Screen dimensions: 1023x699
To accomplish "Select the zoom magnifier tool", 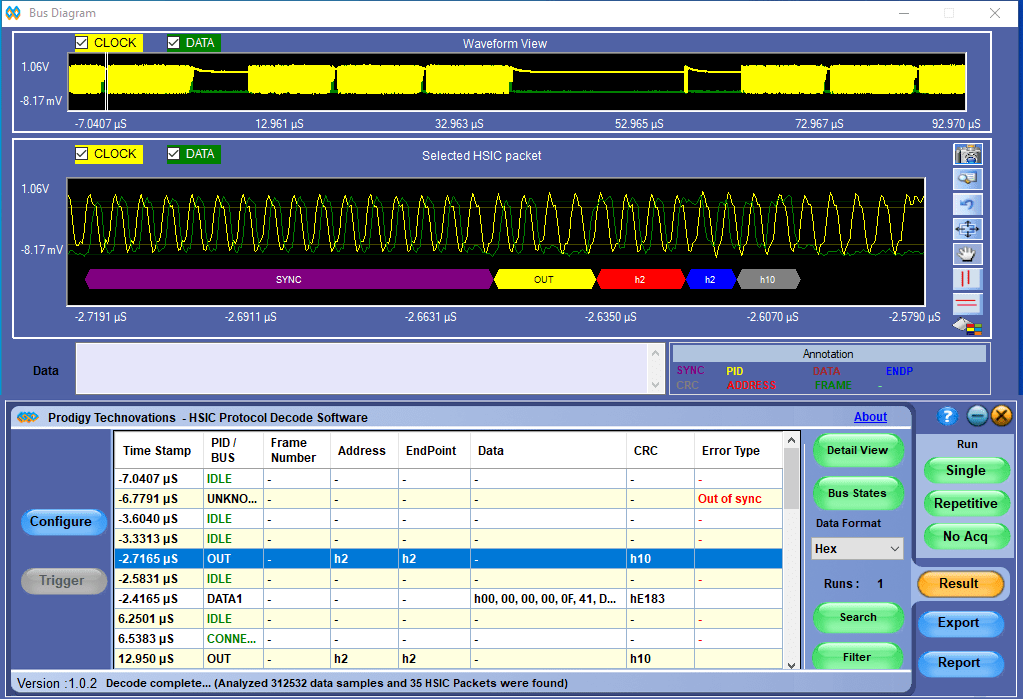I will (x=968, y=179).
